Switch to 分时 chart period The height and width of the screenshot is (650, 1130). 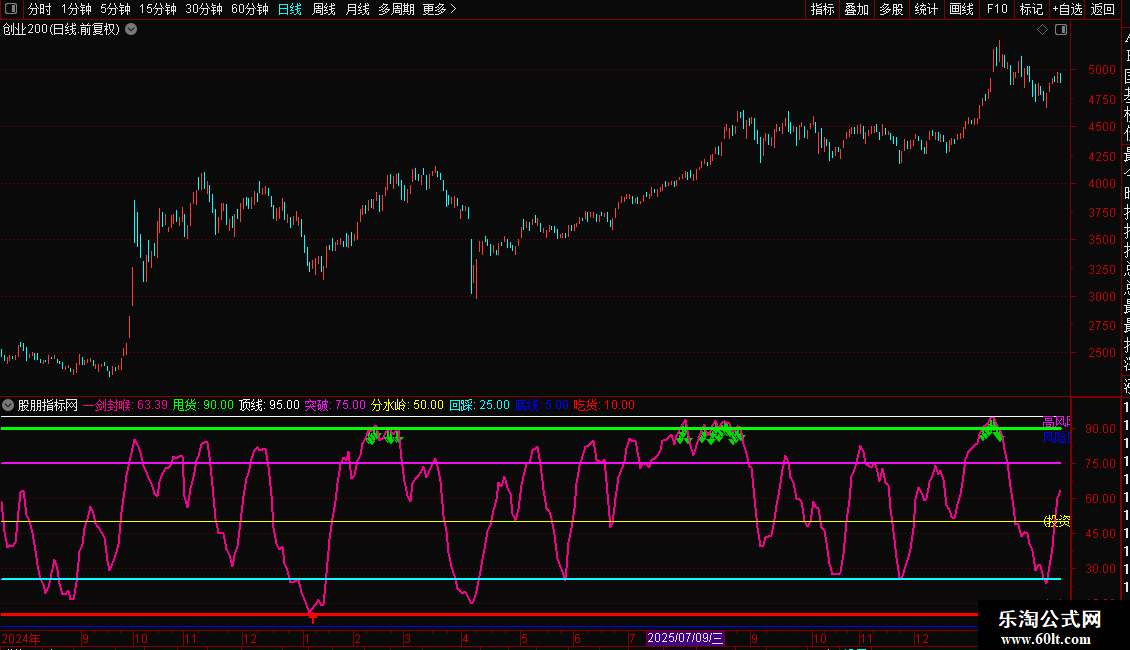(40, 9)
